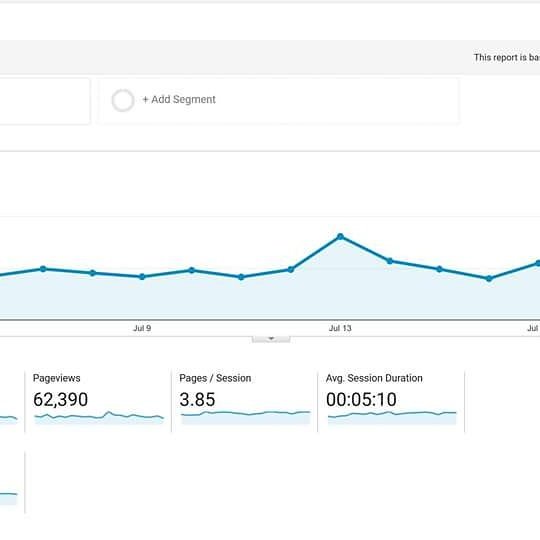Click the 62,390 pageviews value
The image size is (540, 540).
click(x=61, y=399)
